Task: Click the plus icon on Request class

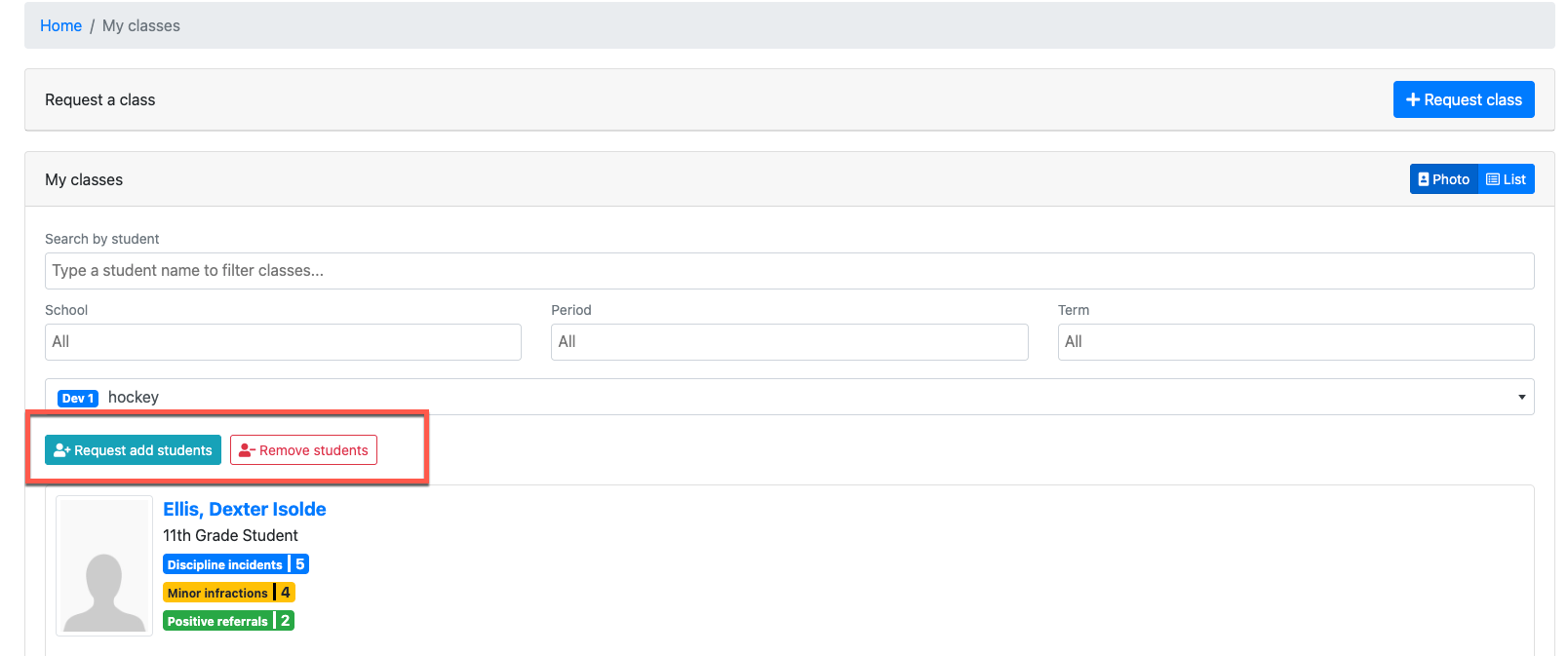Action: pyautogui.click(x=1412, y=99)
